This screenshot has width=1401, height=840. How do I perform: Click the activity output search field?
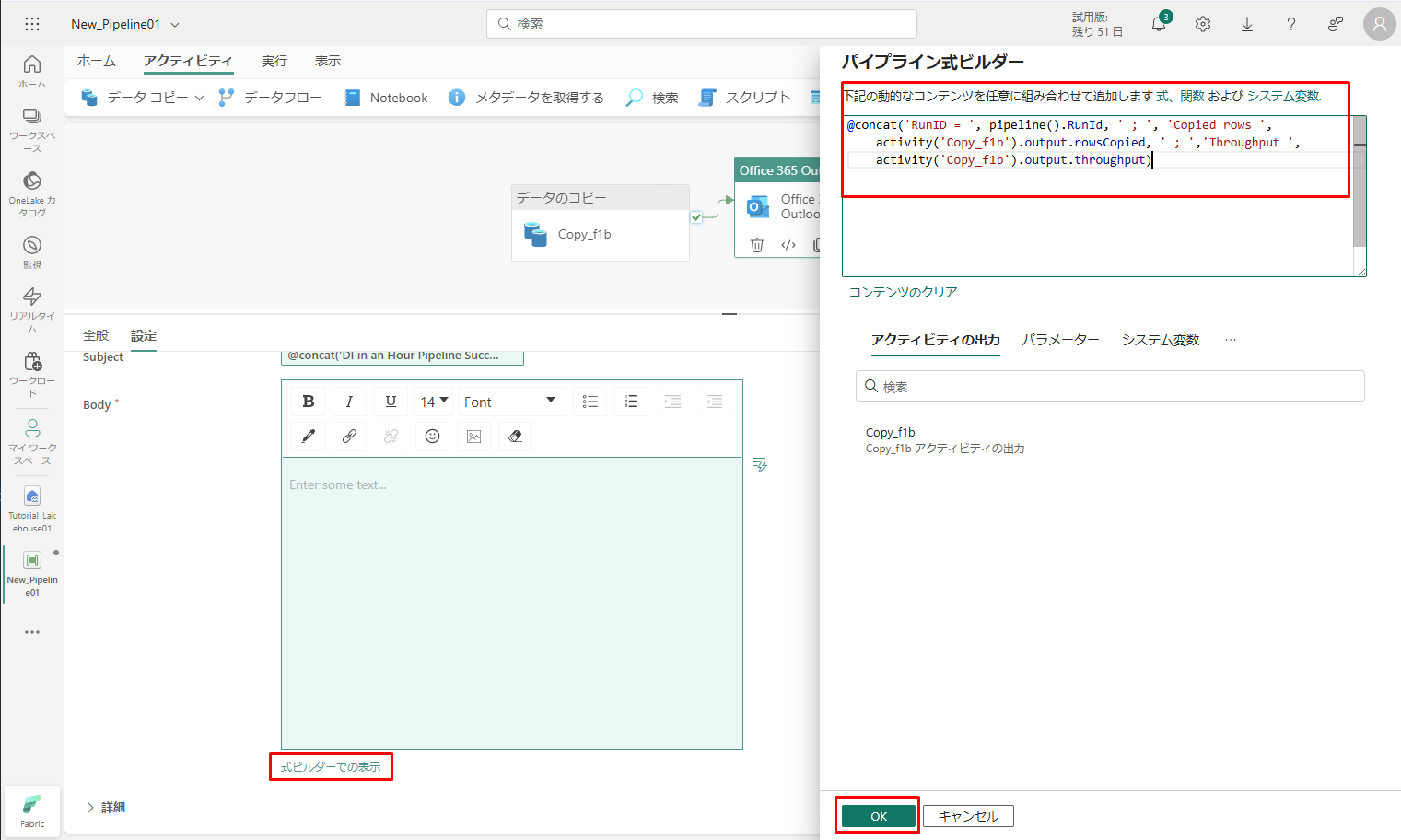click(x=1110, y=387)
